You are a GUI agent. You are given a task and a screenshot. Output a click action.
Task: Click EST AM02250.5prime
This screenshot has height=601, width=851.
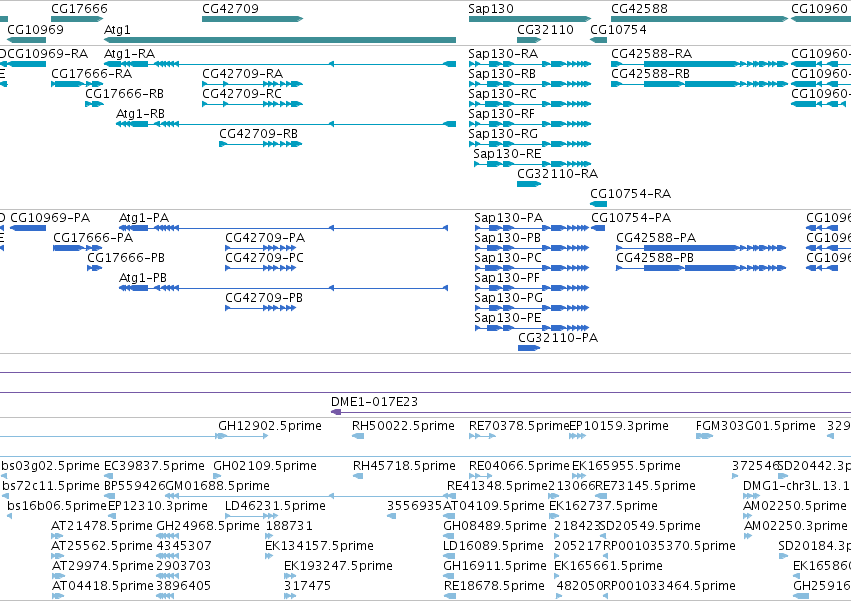tap(795, 506)
